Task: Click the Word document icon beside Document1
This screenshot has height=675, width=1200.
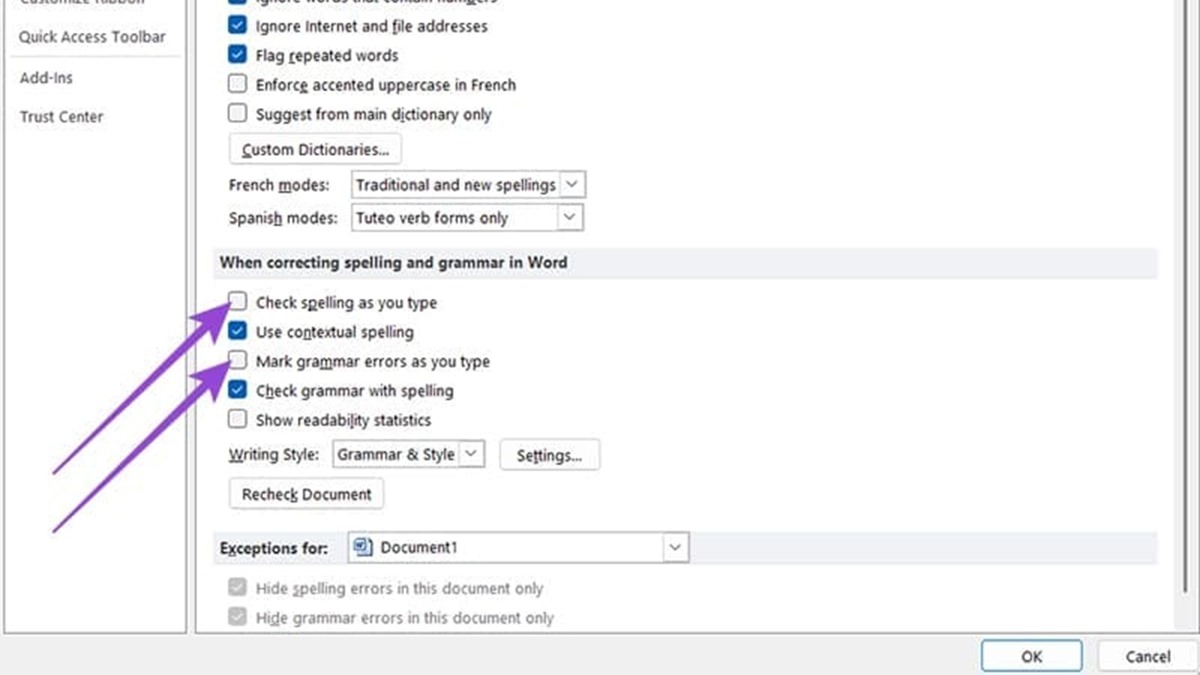Action: pyautogui.click(x=363, y=548)
